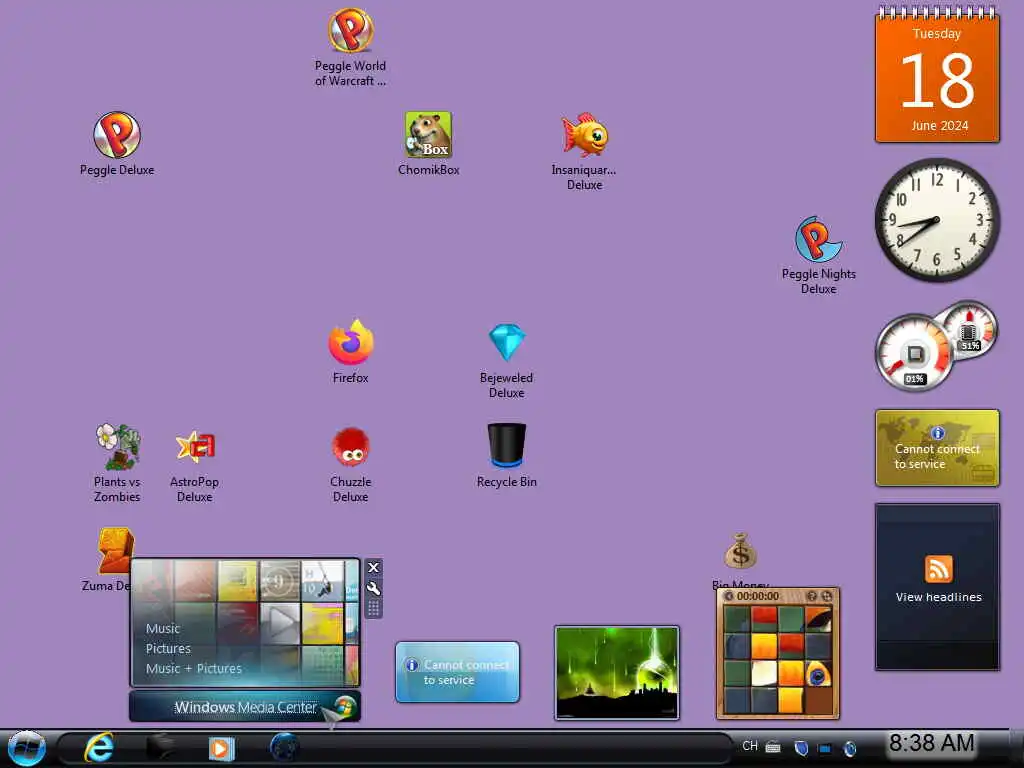1024x768 pixels.
Task: Launch Internet Explorer from the taskbar
Action: [99, 748]
